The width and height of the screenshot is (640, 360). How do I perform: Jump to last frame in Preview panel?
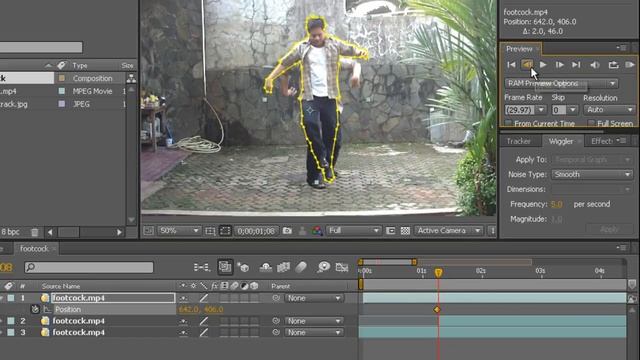[576, 64]
